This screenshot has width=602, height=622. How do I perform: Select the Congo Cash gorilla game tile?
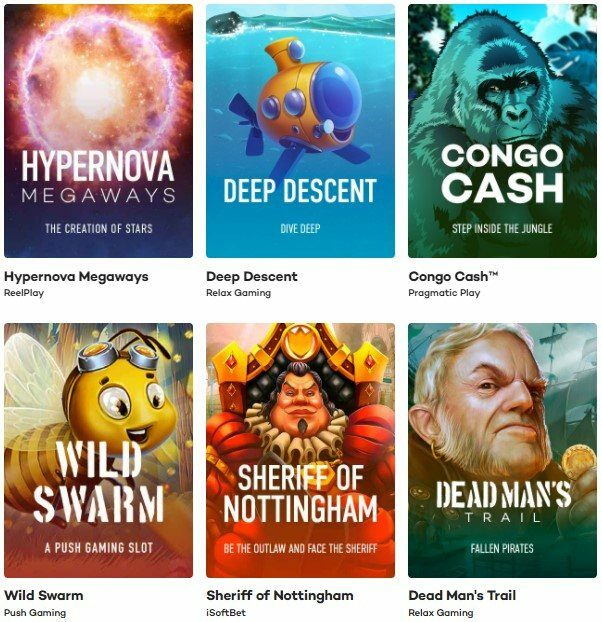click(502, 131)
